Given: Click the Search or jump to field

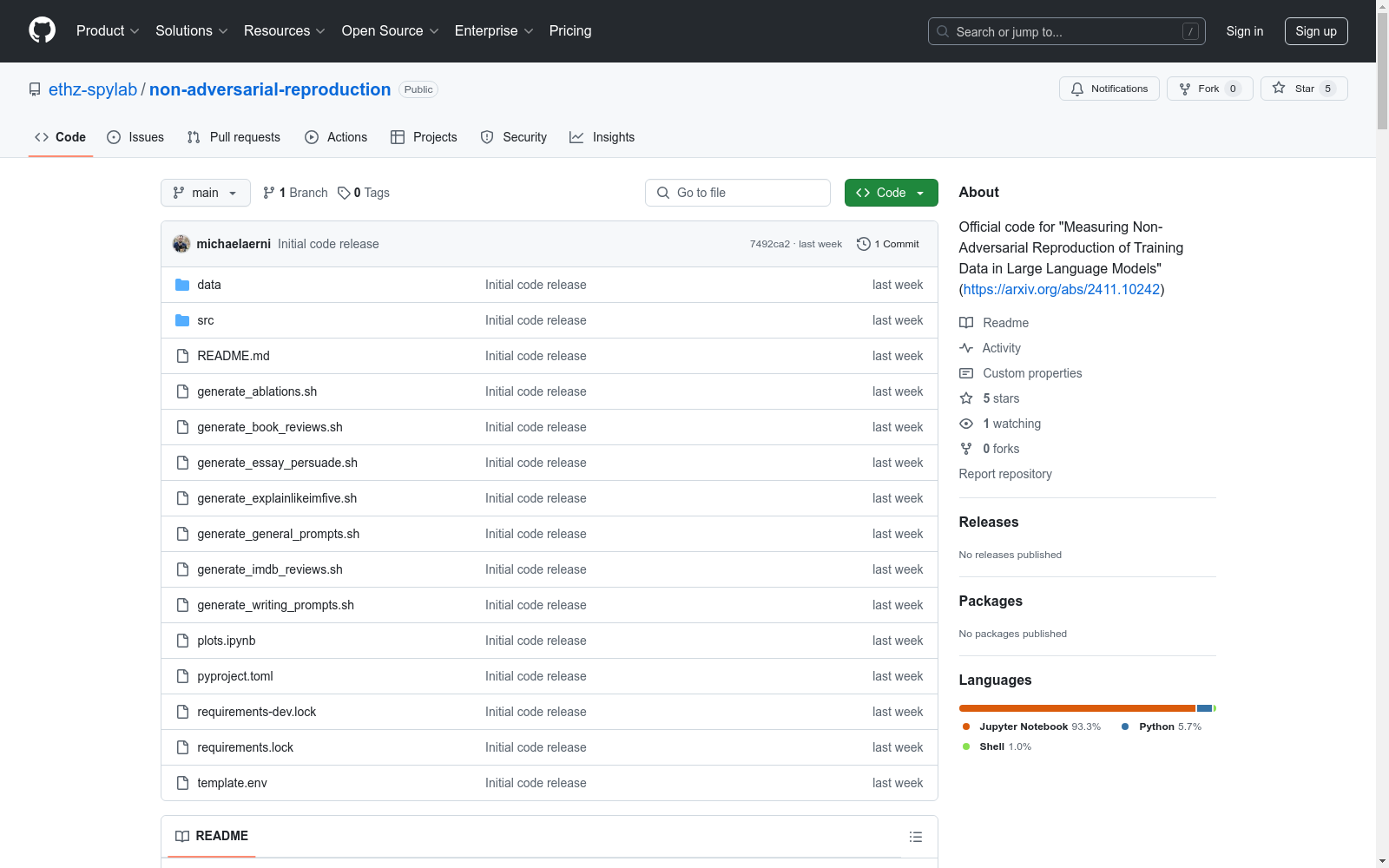Looking at the screenshot, I should point(1067,31).
